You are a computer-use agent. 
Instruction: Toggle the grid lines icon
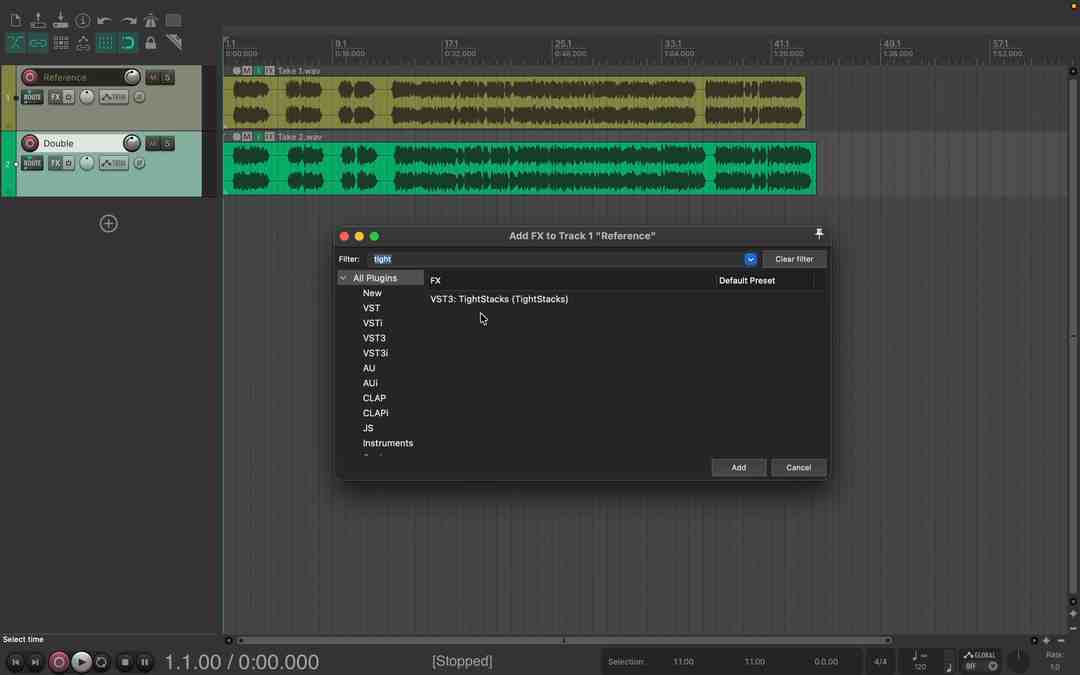(105, 43)
